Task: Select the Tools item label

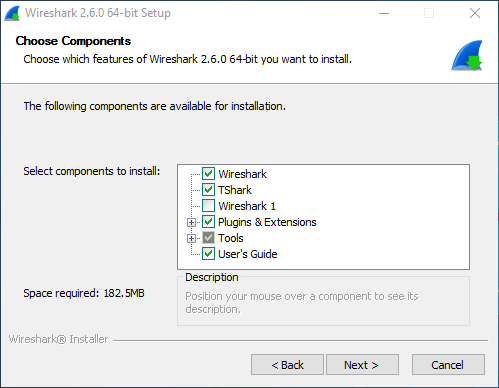Action: coord(231,238)
